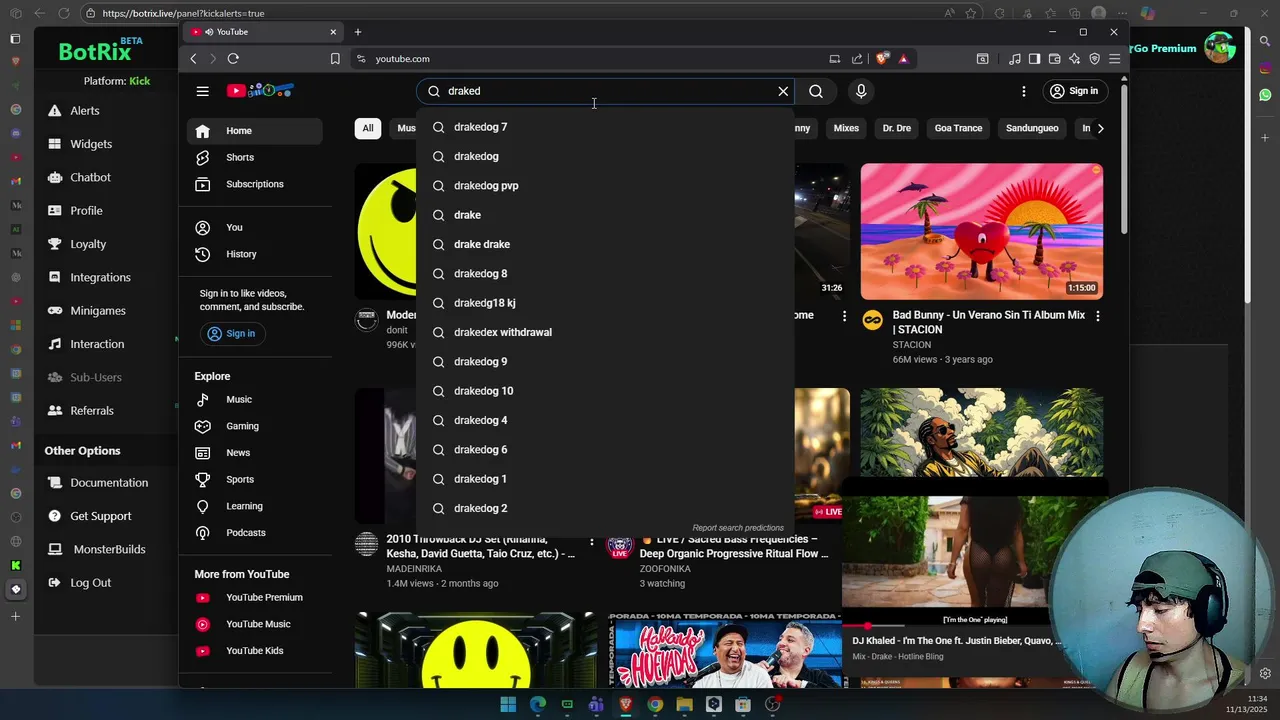The width and height of the screenshot is (1280, 720).
Task: Click the YouTube page vertical scrollbar
Action: pos(1124,160)
